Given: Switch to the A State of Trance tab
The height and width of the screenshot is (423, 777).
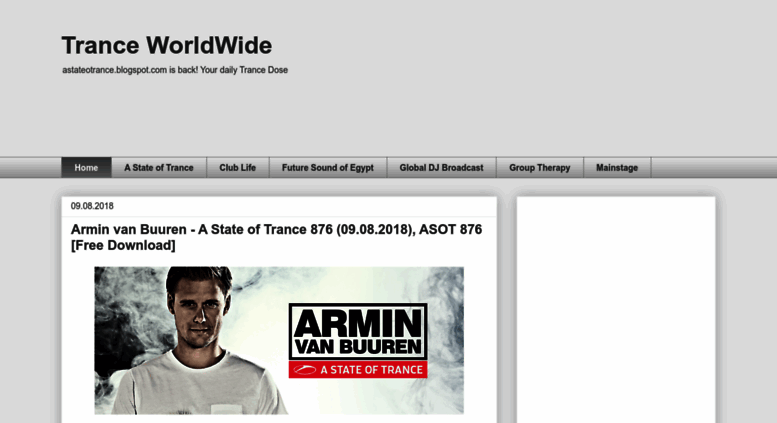Looking at the screenshot, I should [159, 167].
